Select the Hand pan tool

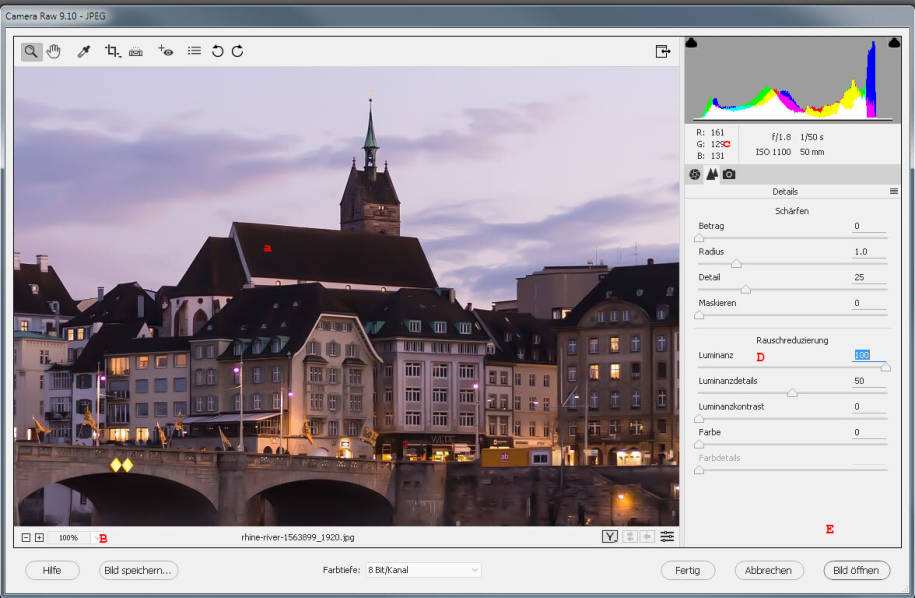(54, 51)
